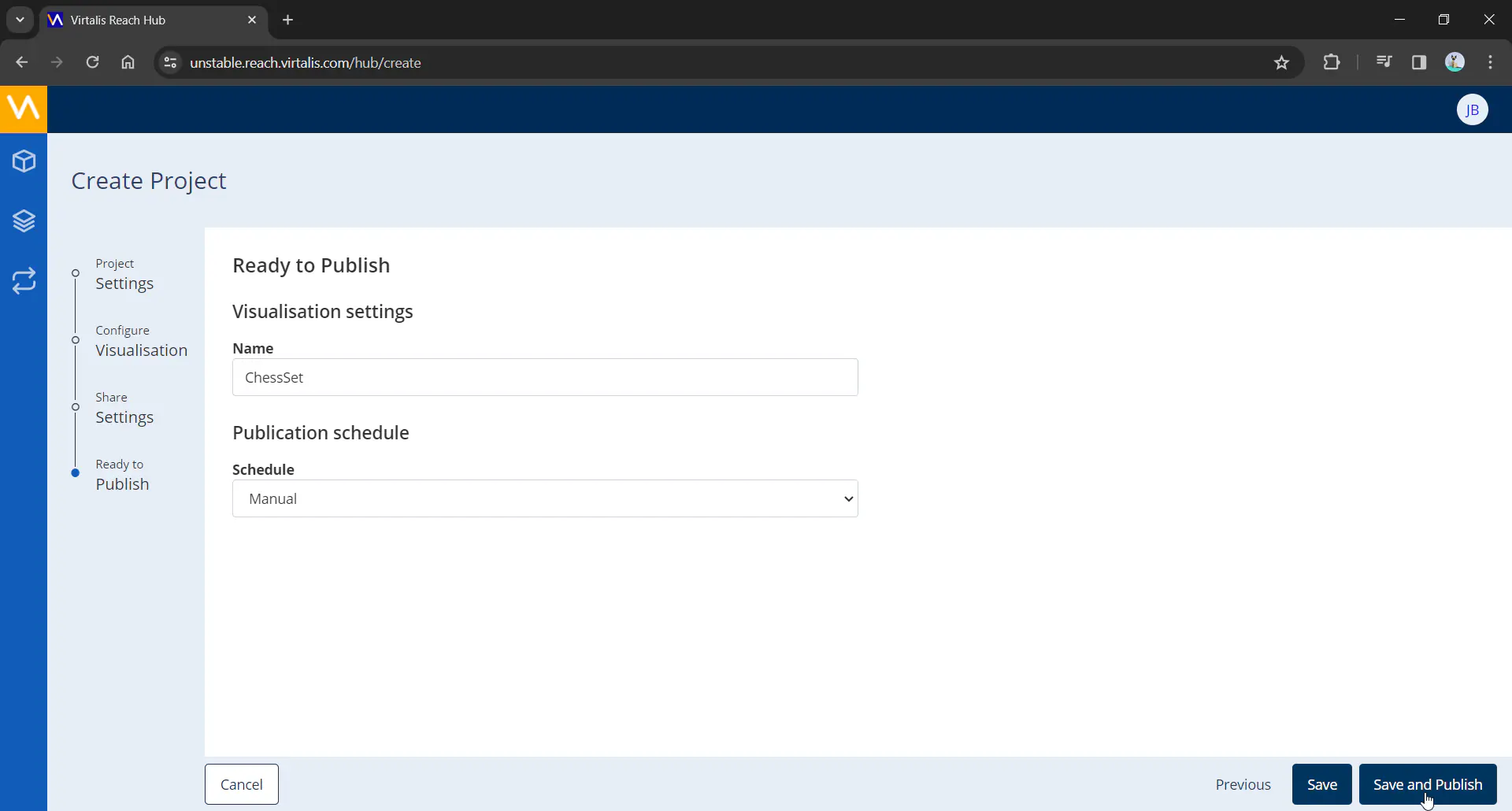Bookmark this page with star icon
The width and height of the screenshot is (1512, 811).
[1281, 62]
